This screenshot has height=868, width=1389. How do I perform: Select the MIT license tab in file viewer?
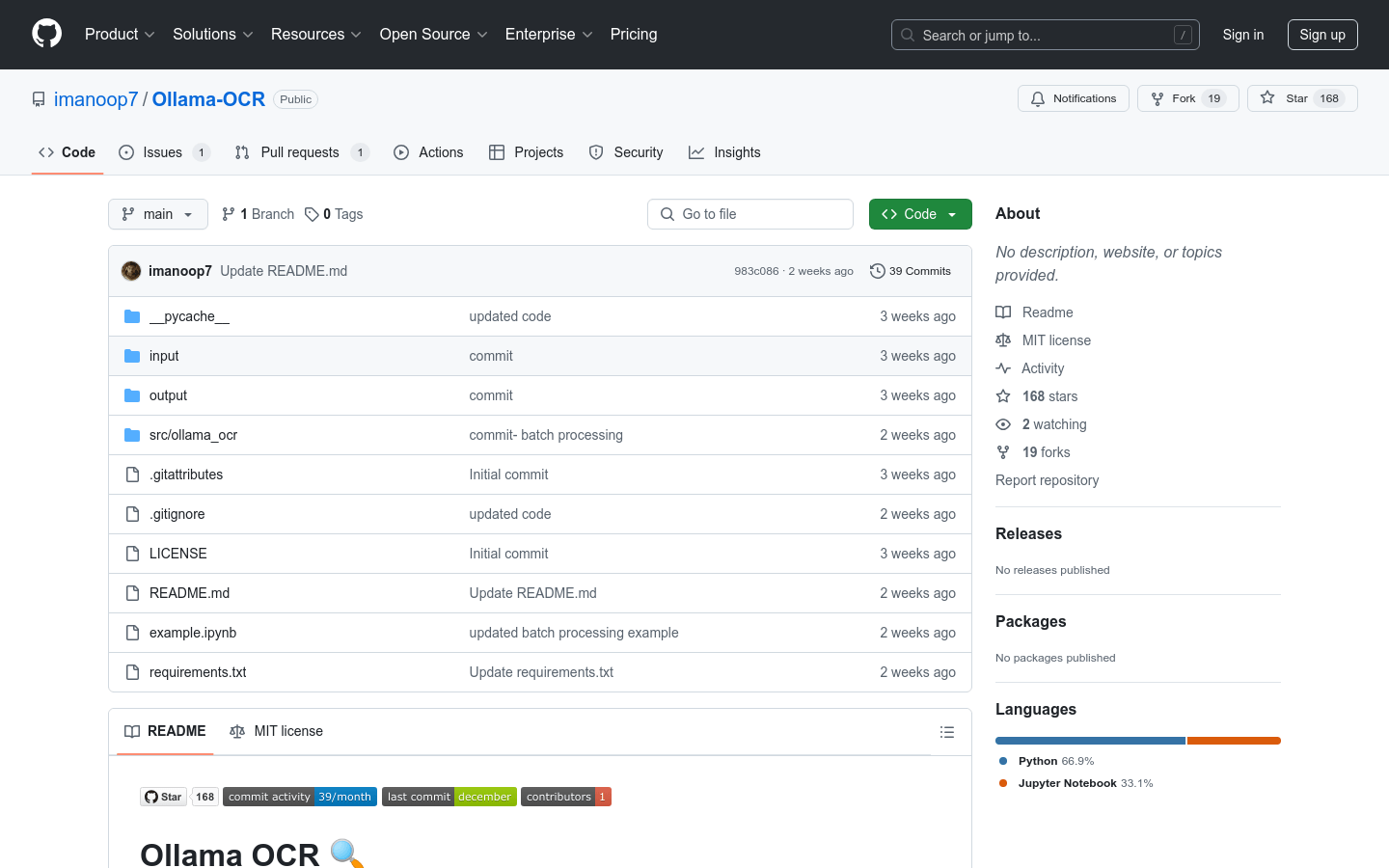tap(276, 731)
